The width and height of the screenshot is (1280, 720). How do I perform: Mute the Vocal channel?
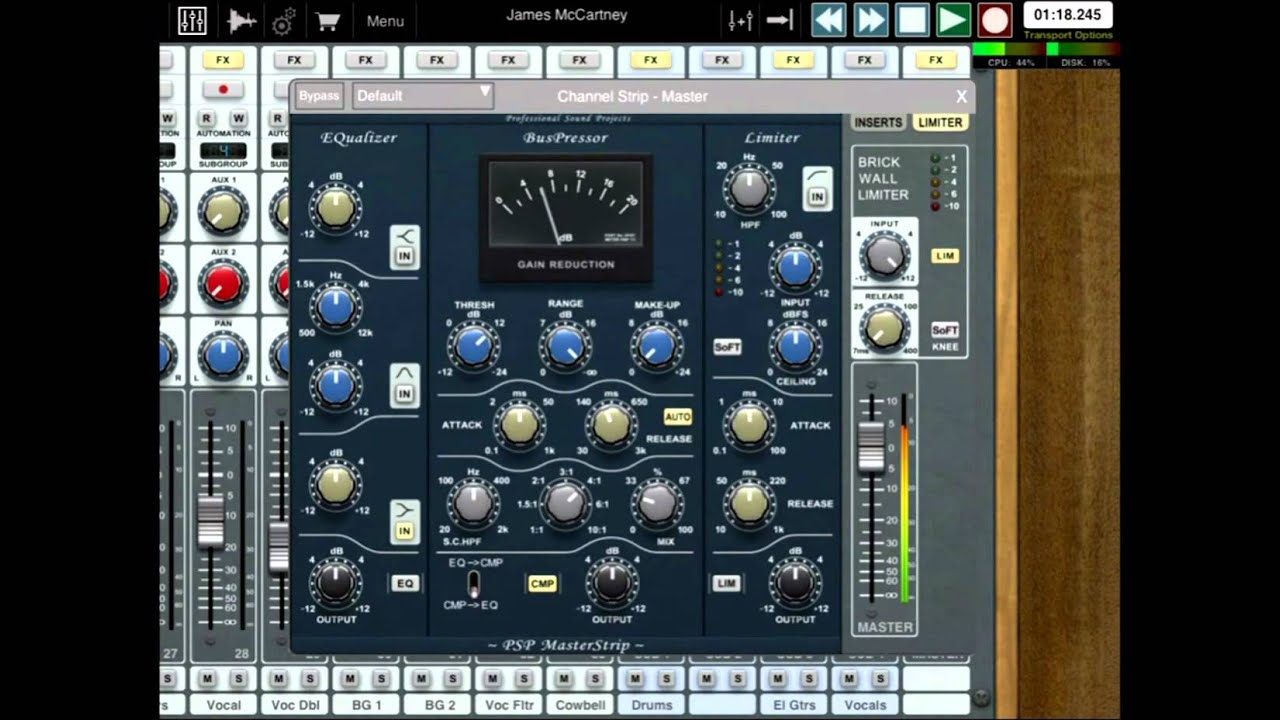[x=207, y=679]
